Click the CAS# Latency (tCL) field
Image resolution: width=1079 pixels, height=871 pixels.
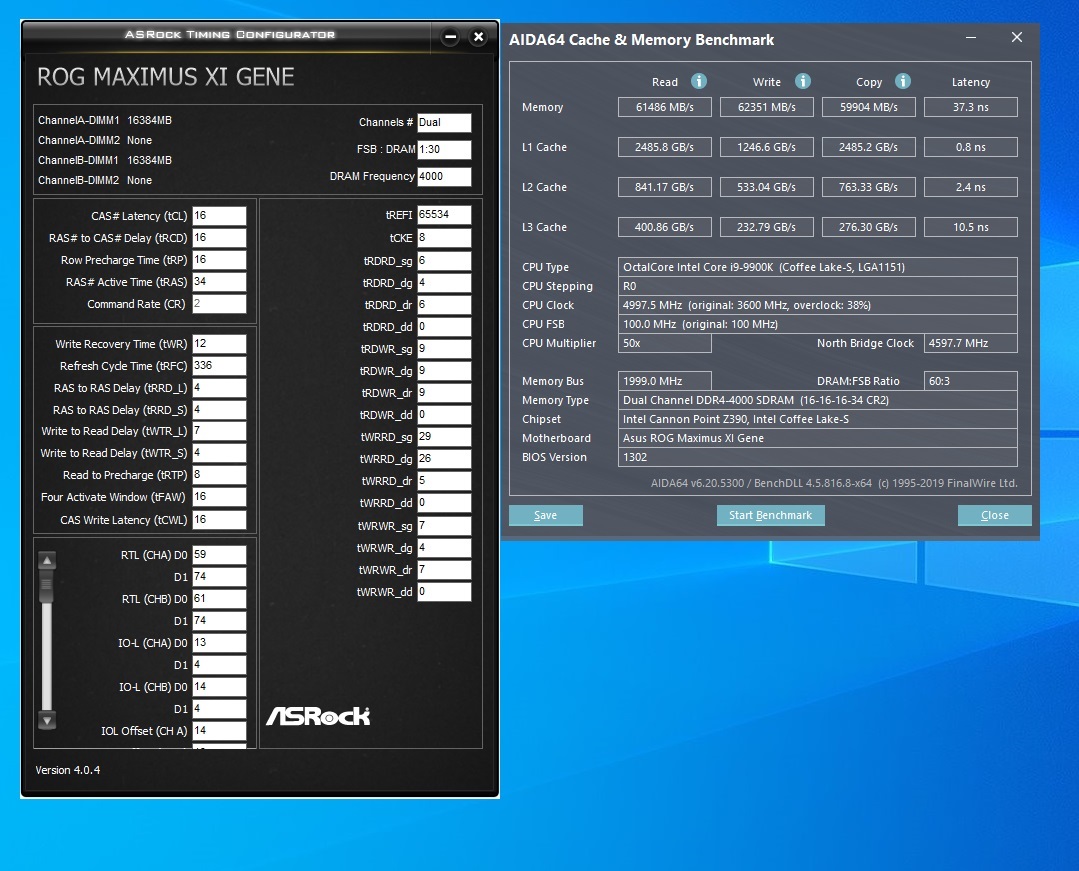coord(219,216)
